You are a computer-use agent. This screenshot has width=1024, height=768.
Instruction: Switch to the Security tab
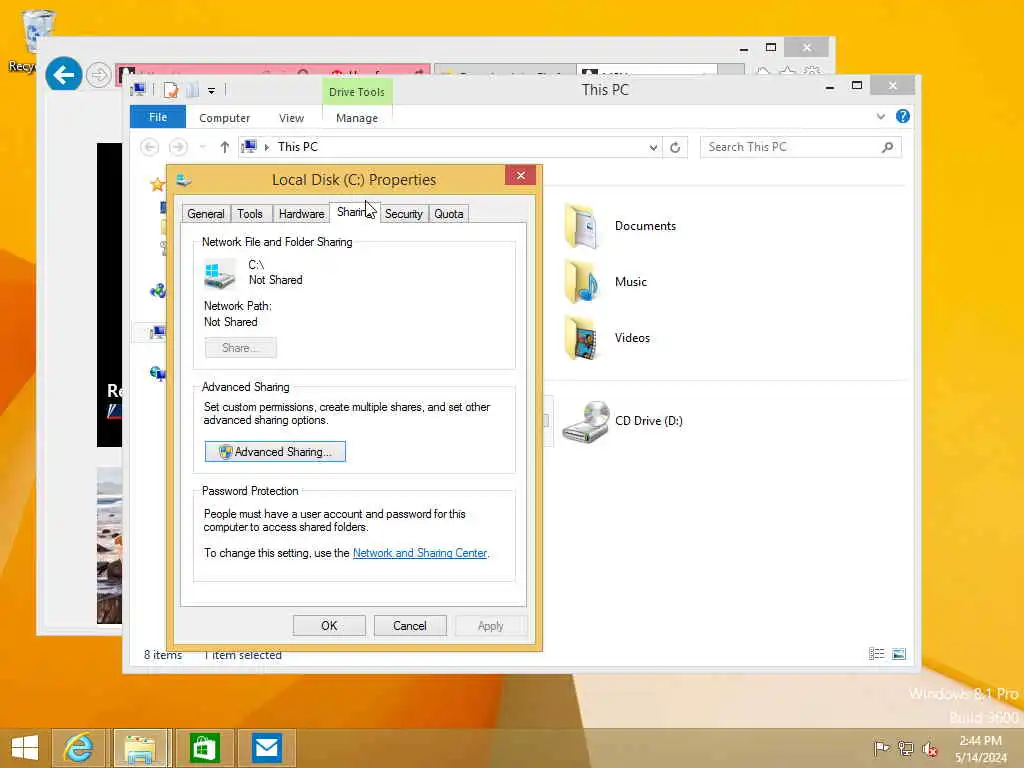coord(404,214)
